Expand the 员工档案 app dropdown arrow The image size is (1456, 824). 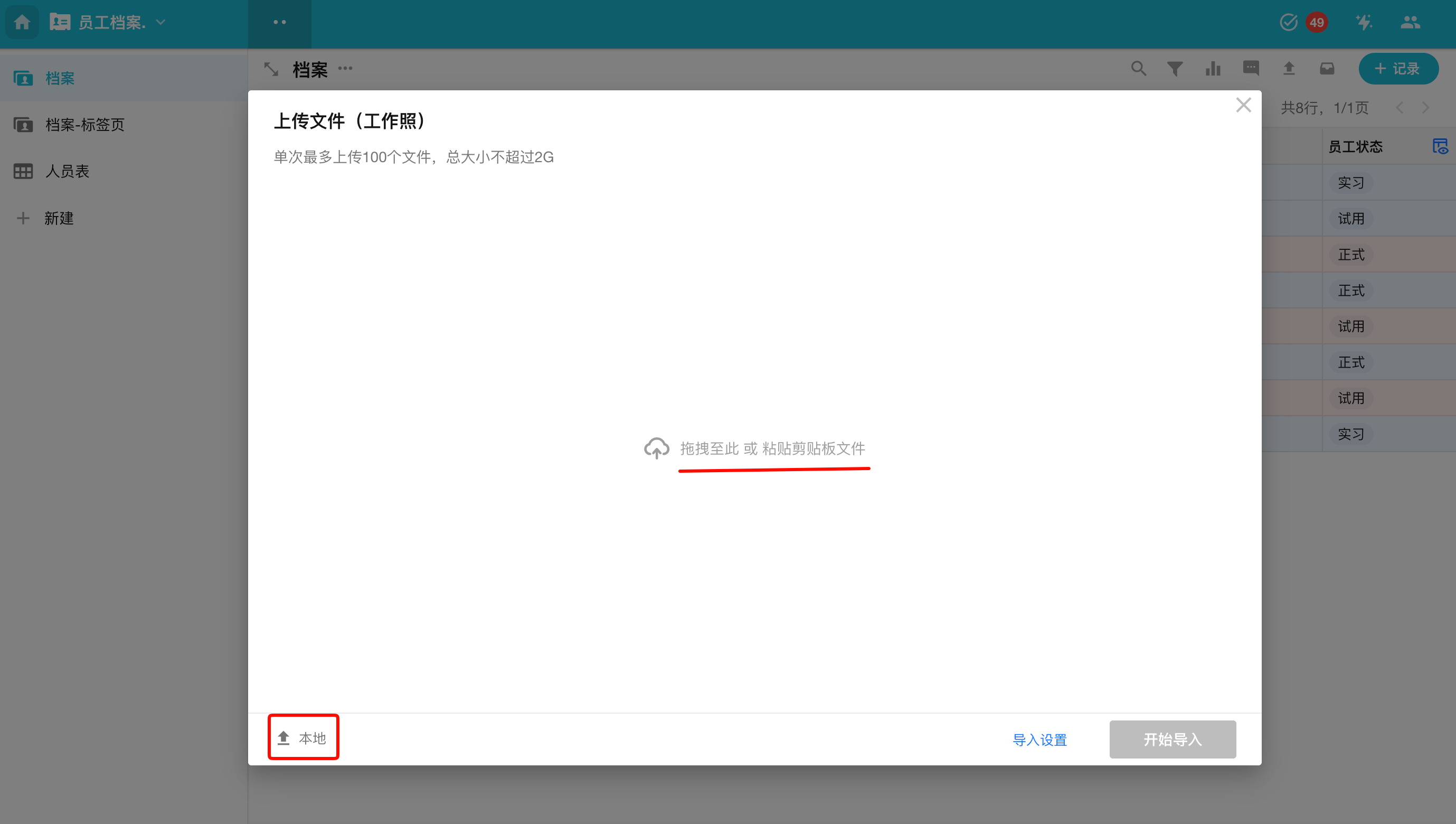160,22
